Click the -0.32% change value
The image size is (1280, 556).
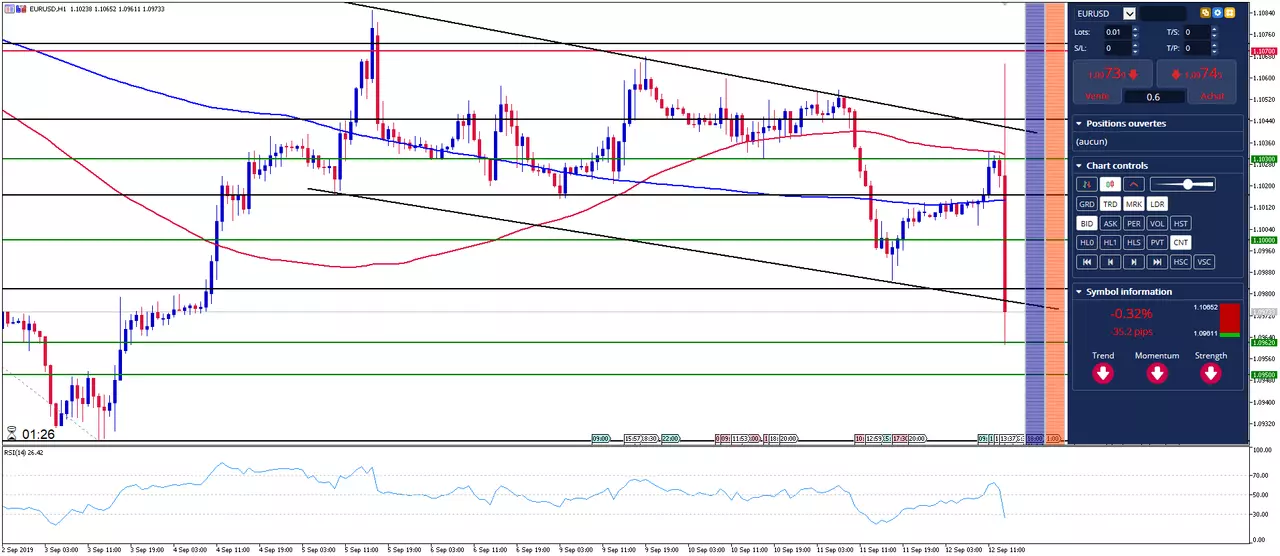click(1130, 313)
